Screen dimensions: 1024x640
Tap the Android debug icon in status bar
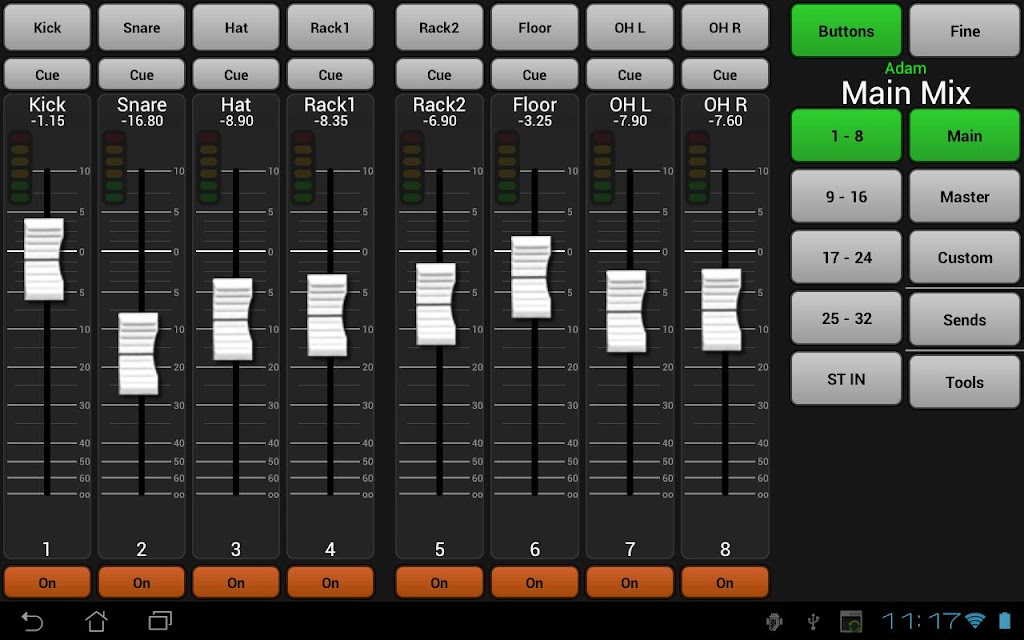(775, 621)
